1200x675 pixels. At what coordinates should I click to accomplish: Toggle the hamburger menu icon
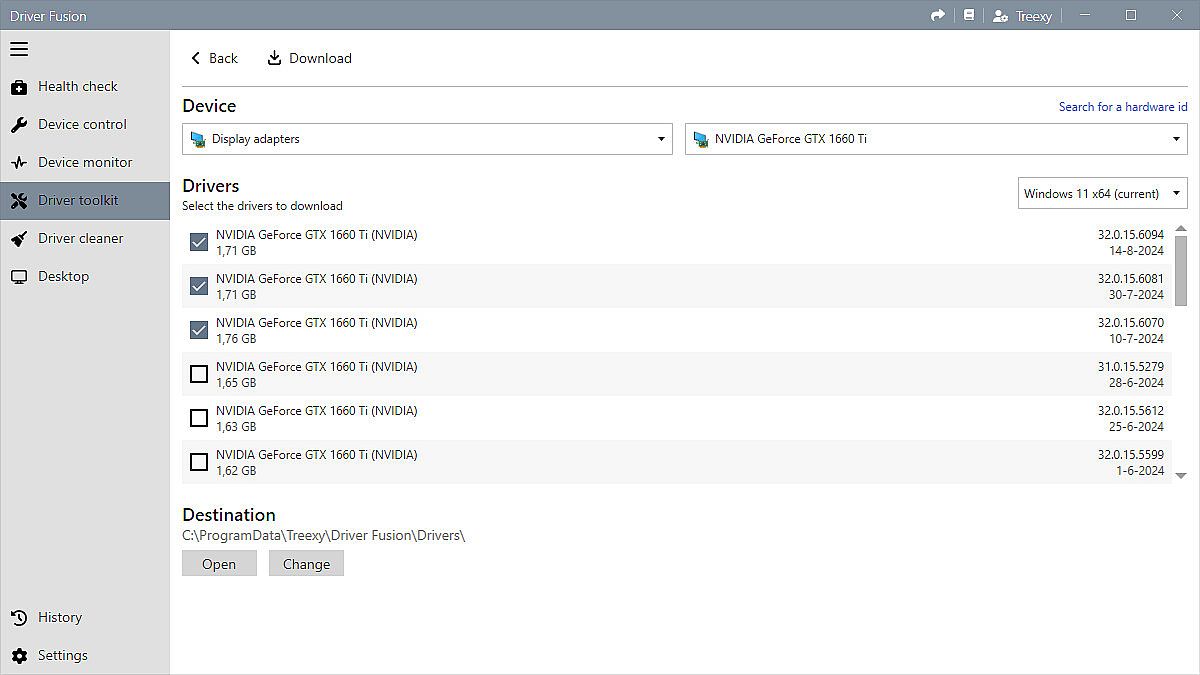coord(19,49)
